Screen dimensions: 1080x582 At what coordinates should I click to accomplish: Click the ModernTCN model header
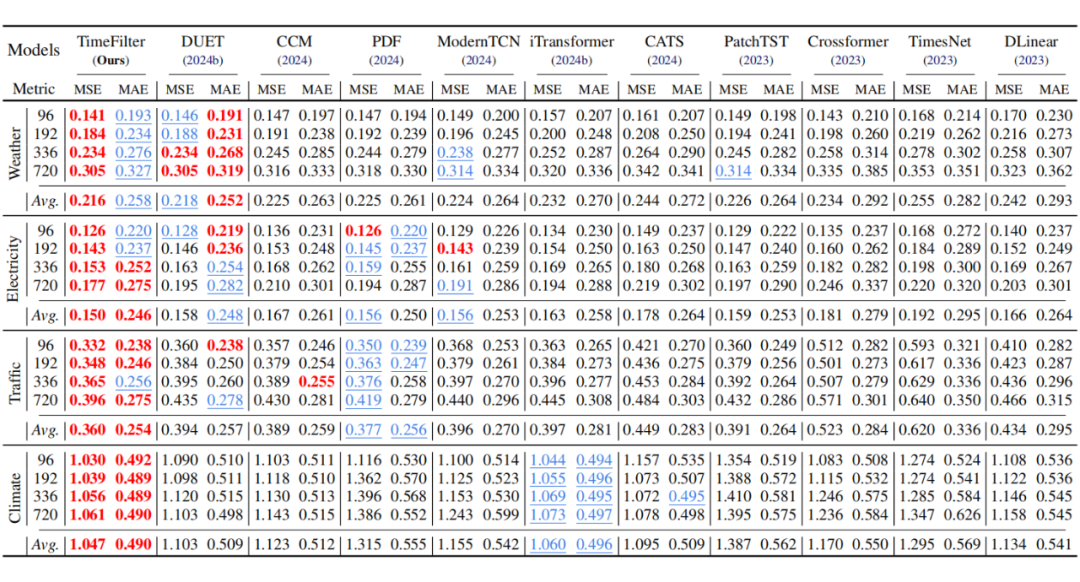pyautogui.click(x=479, y=42)
